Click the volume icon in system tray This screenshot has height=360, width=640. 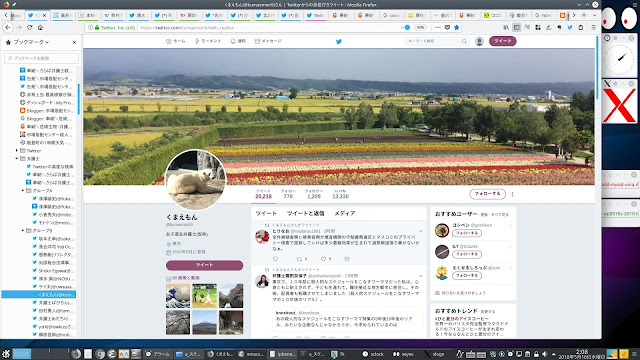(544, 354)
